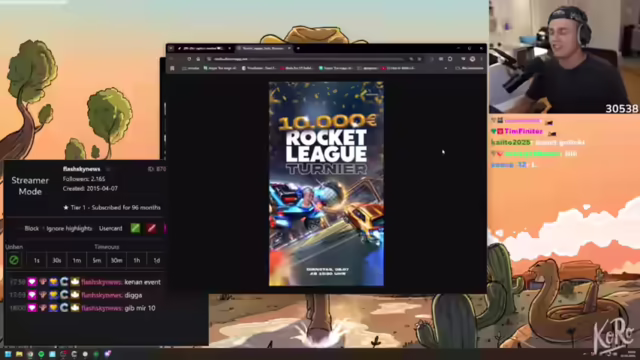This screenshot has width=640, height=360.
Task: Apply the 5m timeout
Action: pyautogui.click(x=96, y=260)
